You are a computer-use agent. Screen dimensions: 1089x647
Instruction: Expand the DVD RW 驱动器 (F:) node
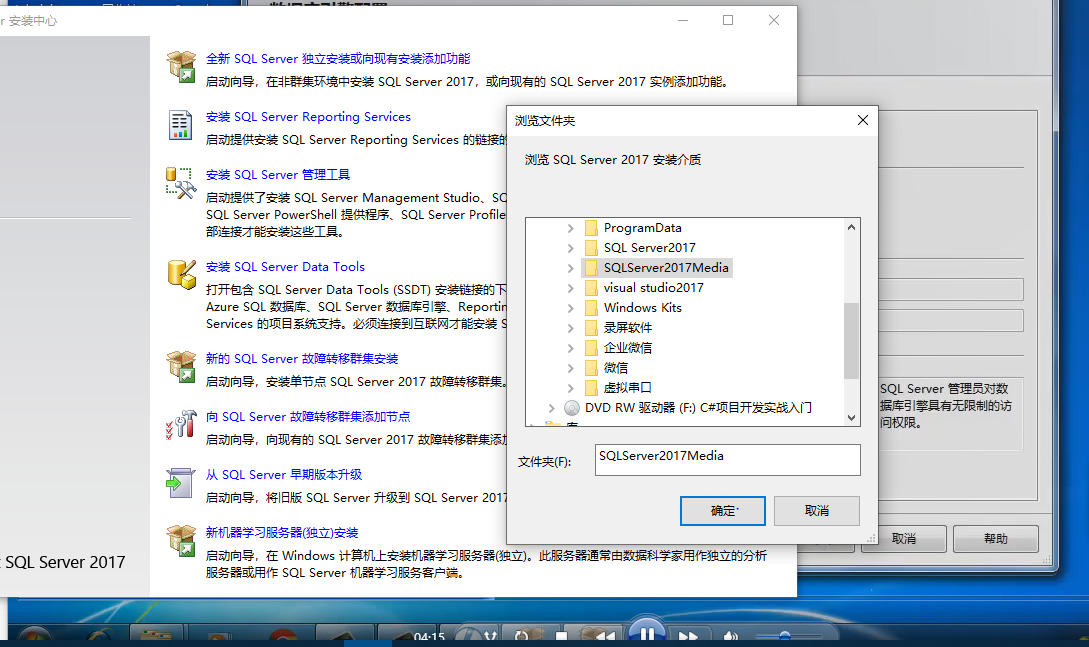tap(551, 407)
